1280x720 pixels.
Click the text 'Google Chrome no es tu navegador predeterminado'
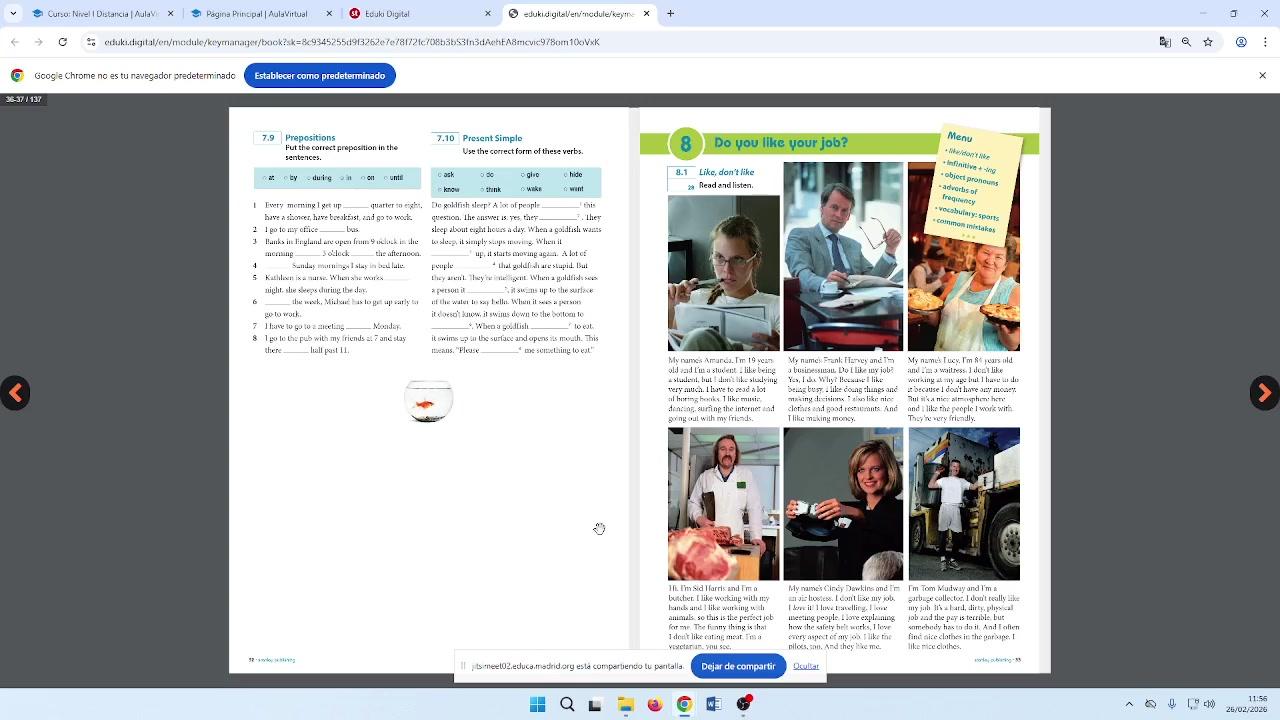point(135,76)
